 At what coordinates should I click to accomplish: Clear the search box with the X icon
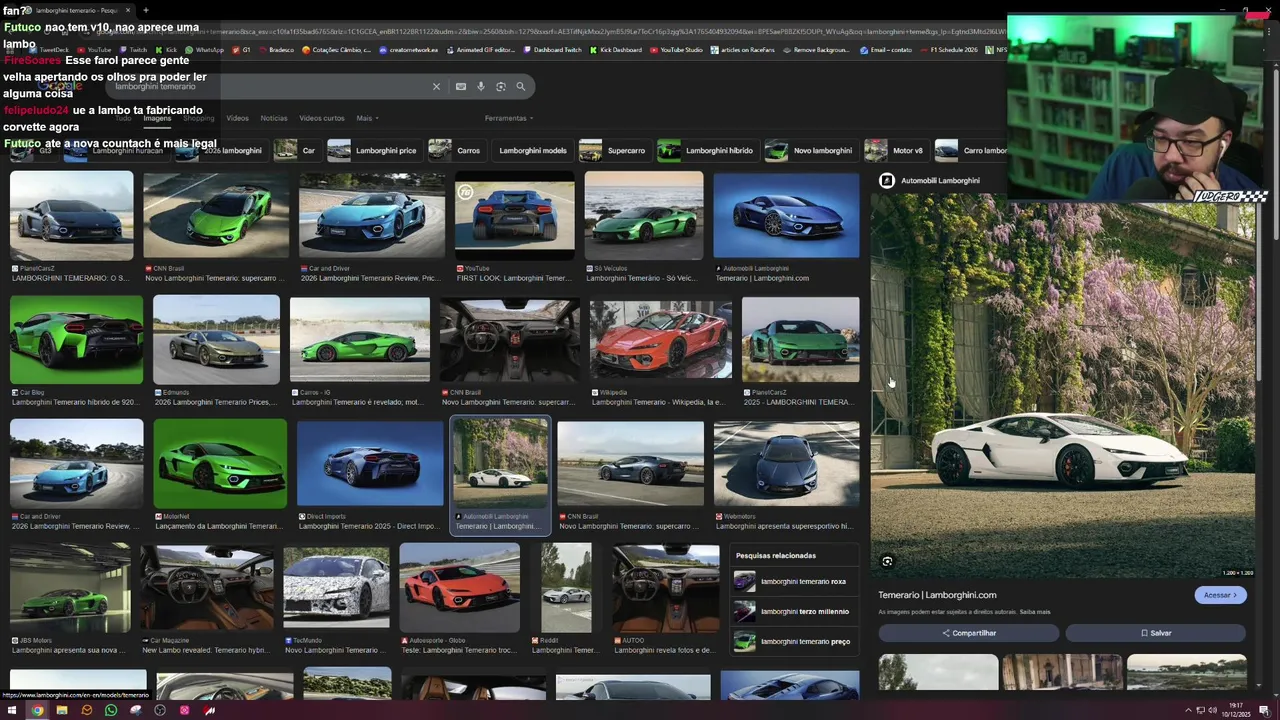tap(436, 87)
